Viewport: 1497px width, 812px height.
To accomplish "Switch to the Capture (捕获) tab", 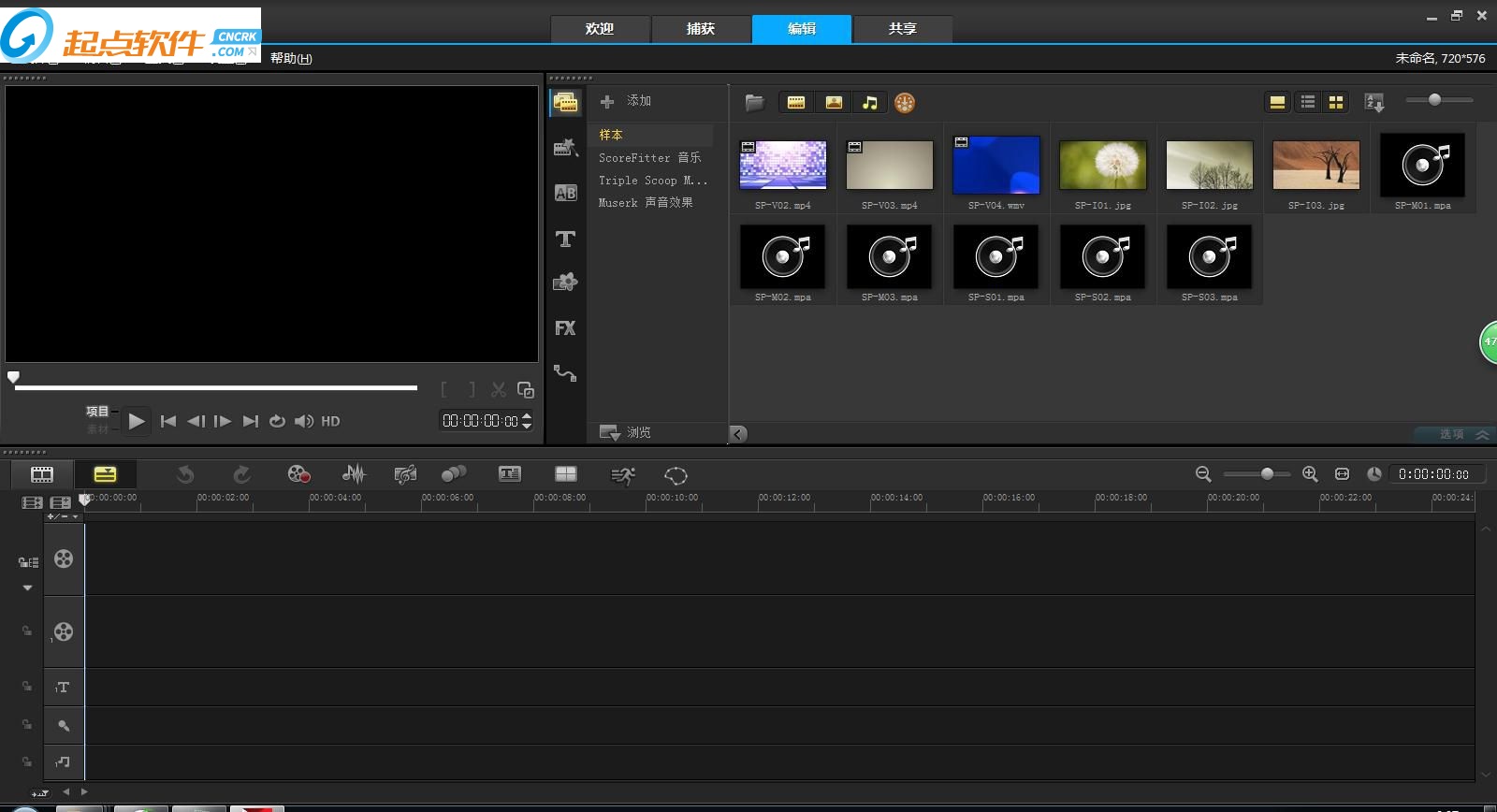I will tap(701, 29).
